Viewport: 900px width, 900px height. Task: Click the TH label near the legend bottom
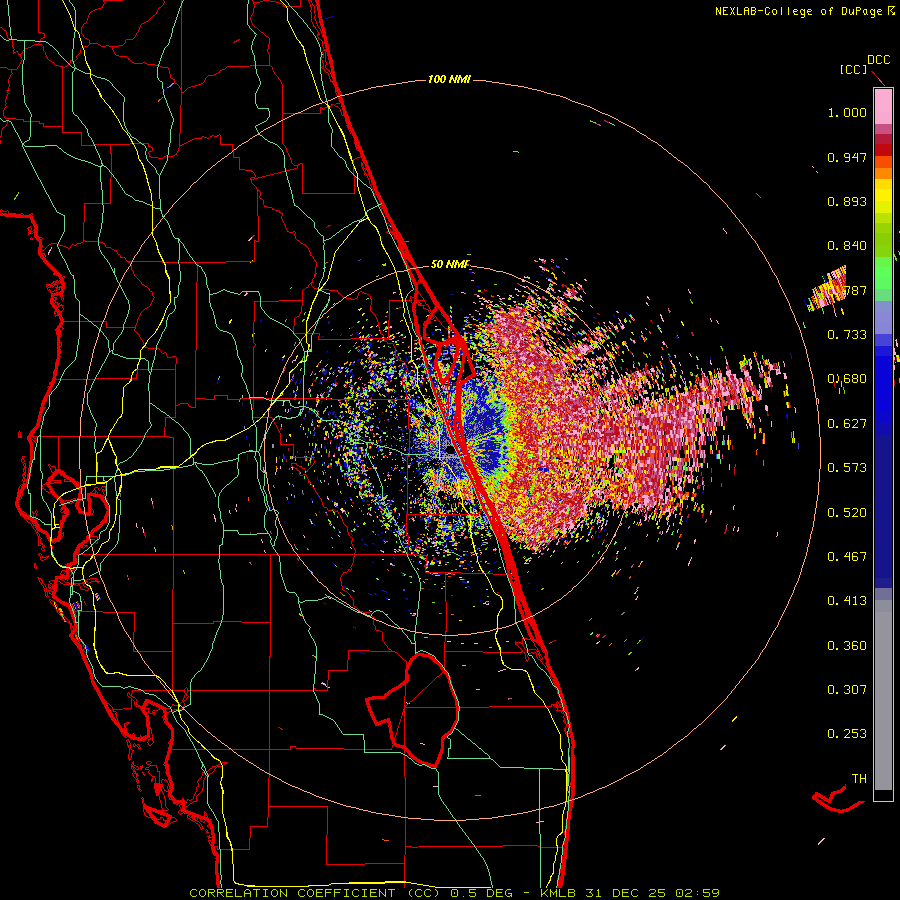[x=859, y=779]
